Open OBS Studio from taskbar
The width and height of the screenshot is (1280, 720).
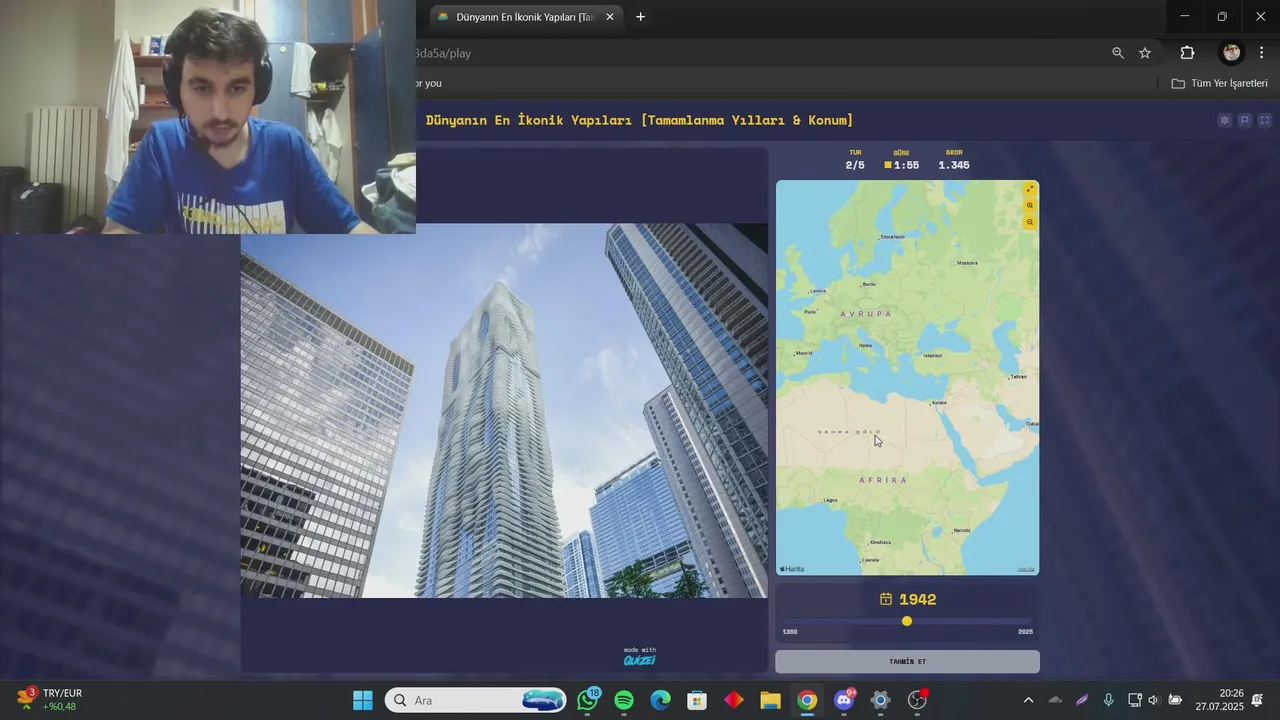pyautogui.click(x=917, y=700)
